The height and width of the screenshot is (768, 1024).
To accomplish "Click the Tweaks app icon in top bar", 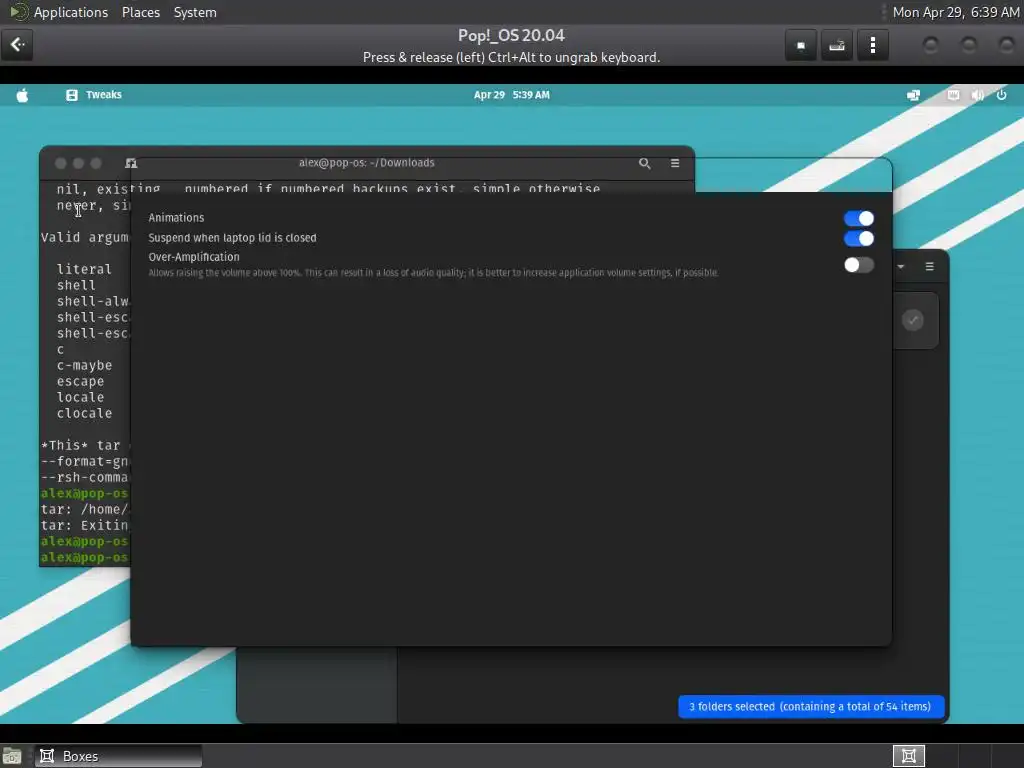I will pyautogui.click(x=72, y=95).
